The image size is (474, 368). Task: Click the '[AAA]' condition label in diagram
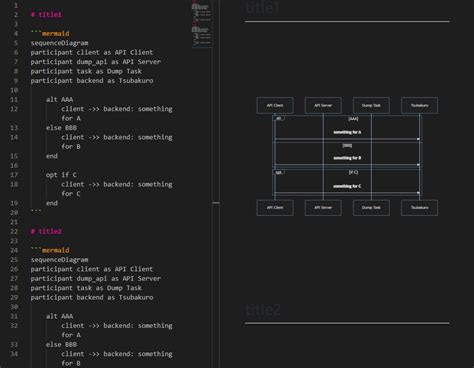click(x=353, y=119)
